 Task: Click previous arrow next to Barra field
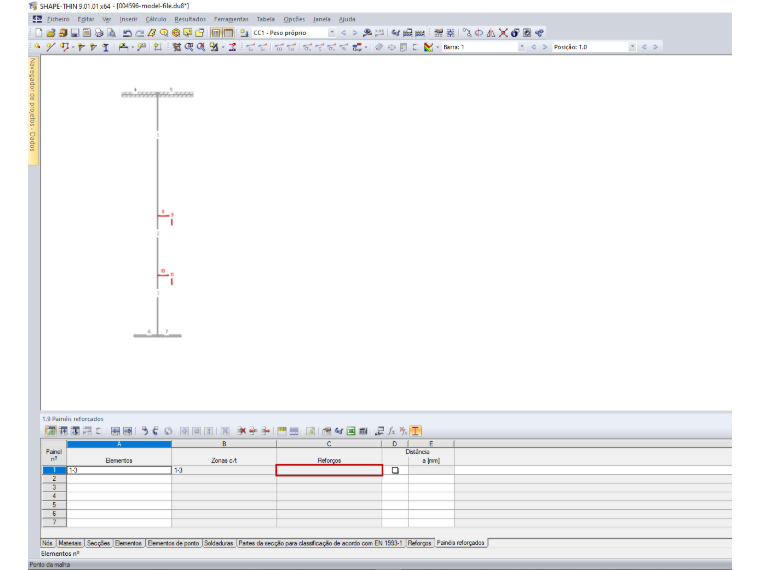coord(534,47)
